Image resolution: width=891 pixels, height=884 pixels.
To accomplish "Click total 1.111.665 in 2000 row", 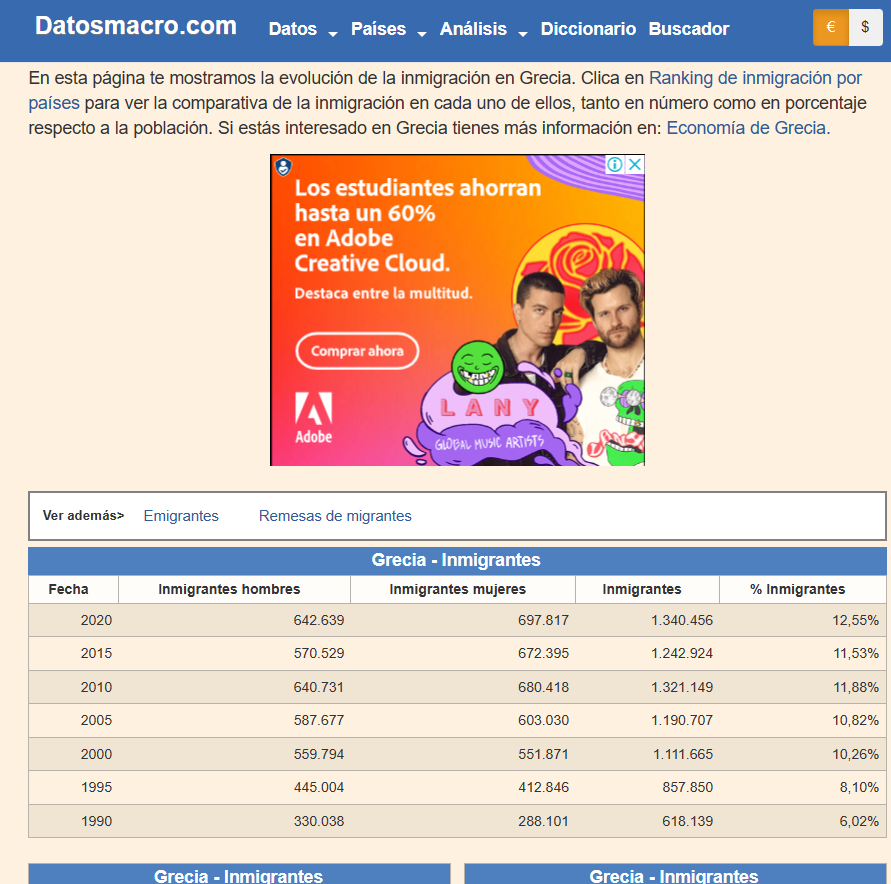I will click(x=683, y=754).
